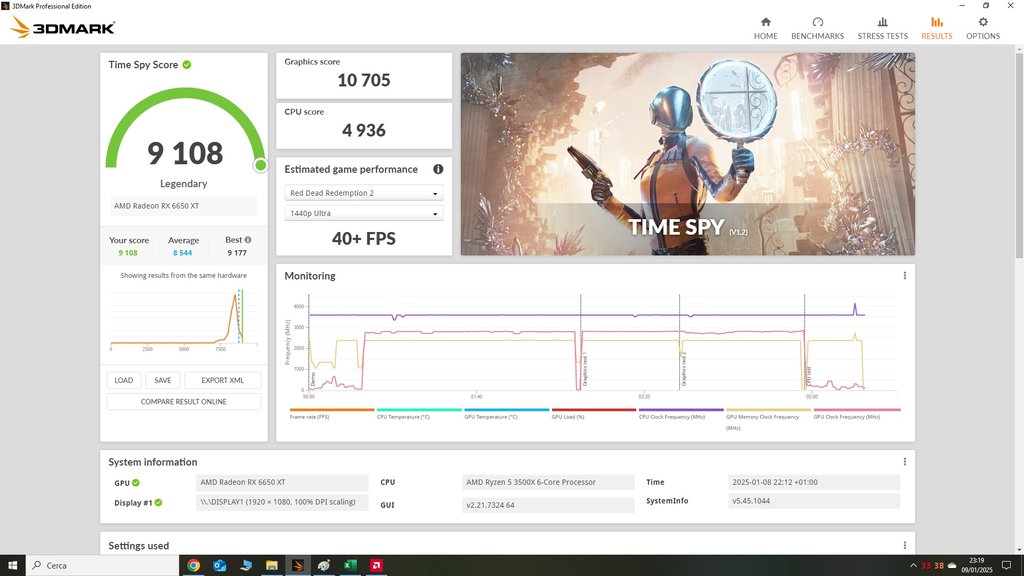The image size is (1024, 576).
Task: Switch to STRESS TESTS tab
Action: point(882,29)
